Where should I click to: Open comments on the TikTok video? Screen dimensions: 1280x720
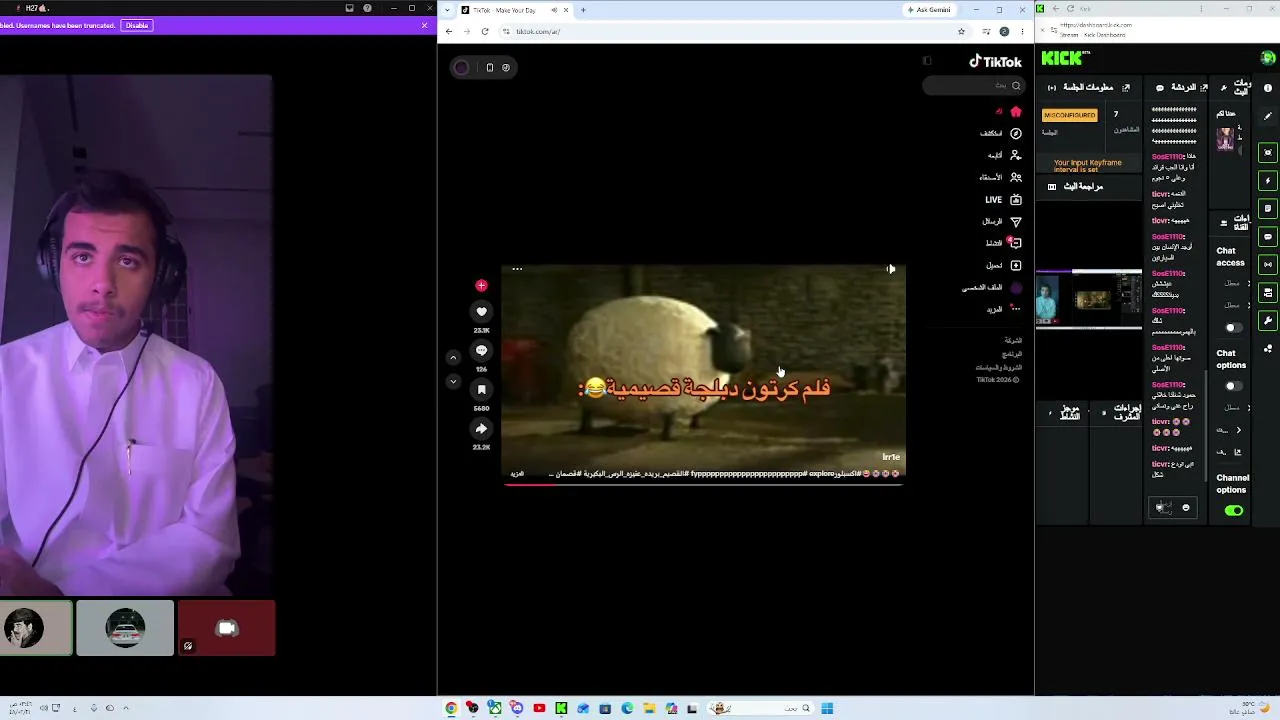(481, 351)
